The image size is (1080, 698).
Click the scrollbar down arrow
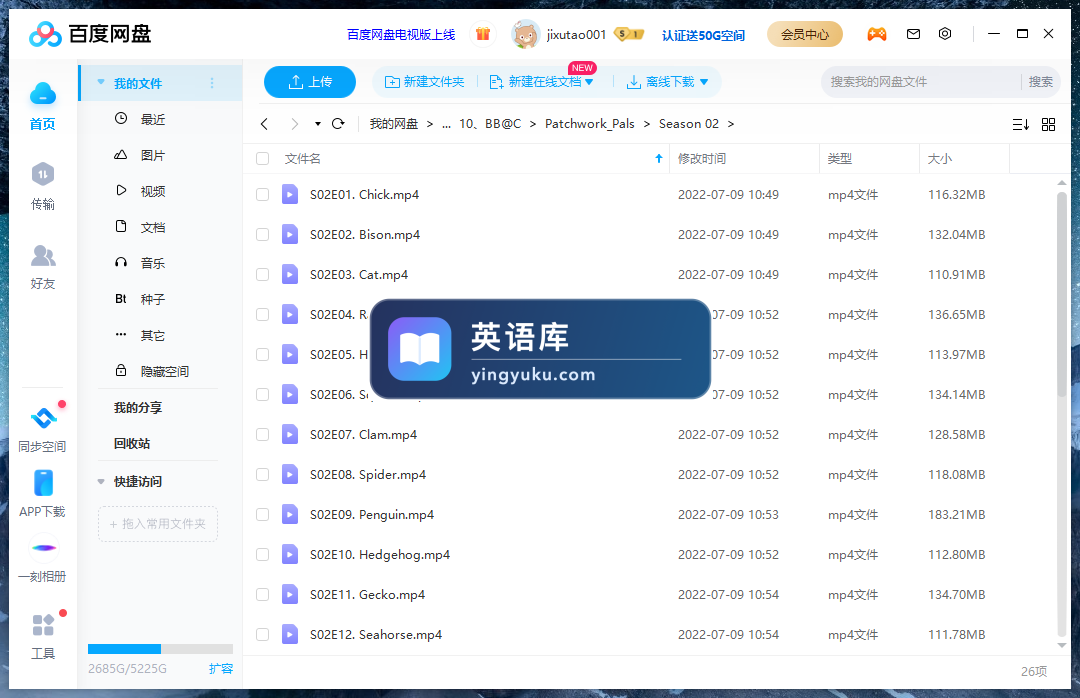click(x=1061, y=646)
